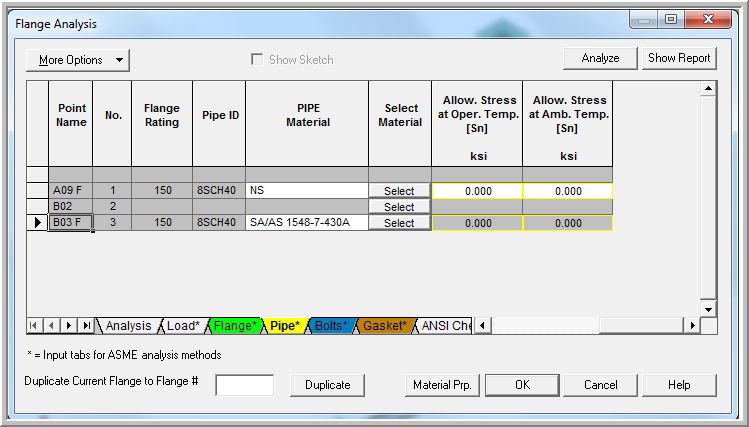This screenshot has height=427, width=749.
Task: Click the vertical scrollbar up arrow
Action: (708, 89)
